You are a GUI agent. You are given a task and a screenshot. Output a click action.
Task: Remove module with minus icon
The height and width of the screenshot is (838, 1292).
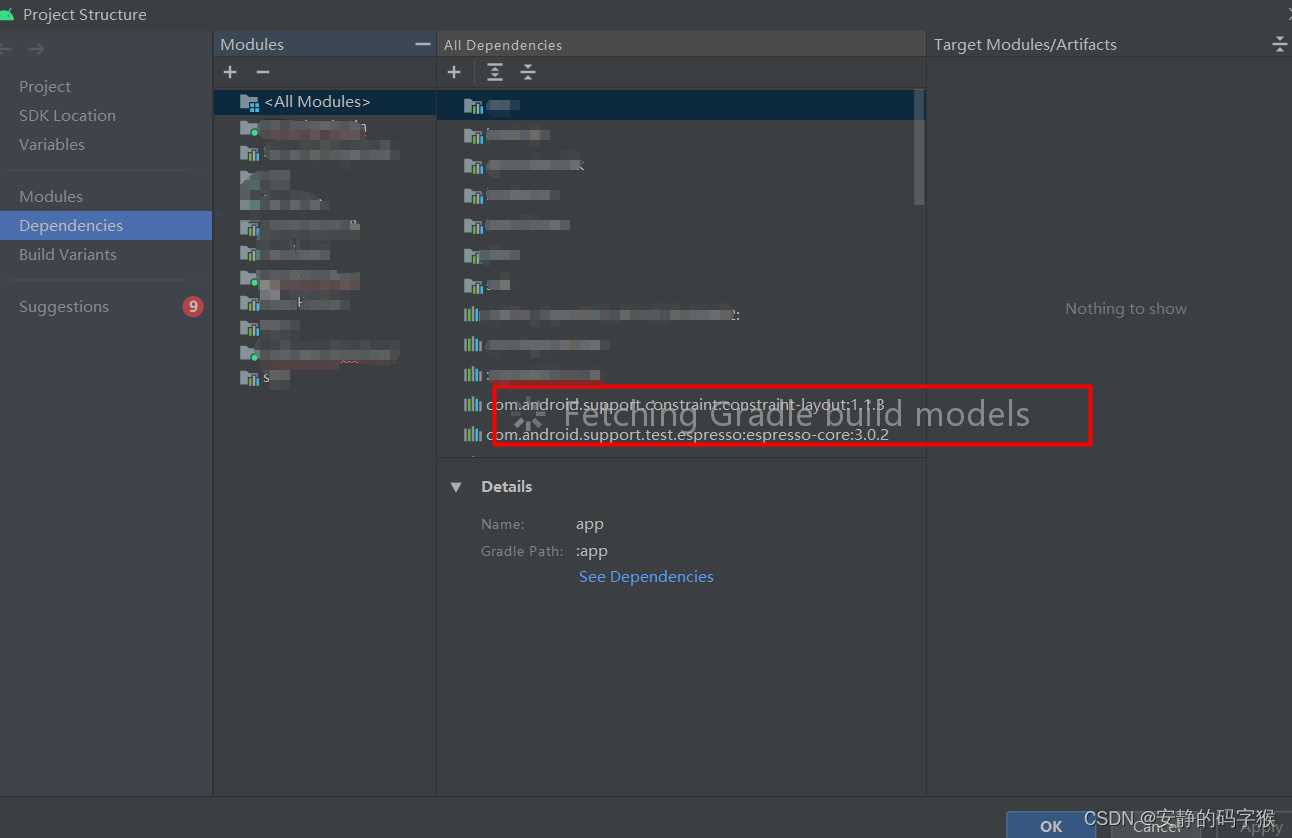pyautogui.click(x=263, y=72)
